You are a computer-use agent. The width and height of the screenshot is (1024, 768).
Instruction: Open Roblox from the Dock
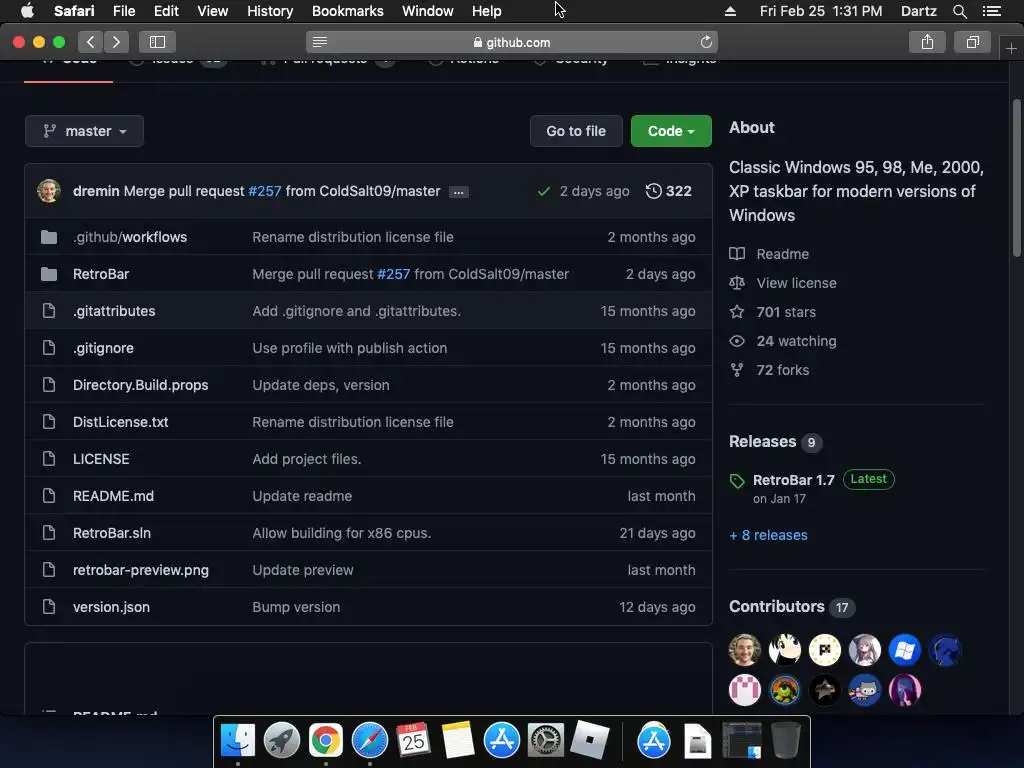(x=590, y=740)
